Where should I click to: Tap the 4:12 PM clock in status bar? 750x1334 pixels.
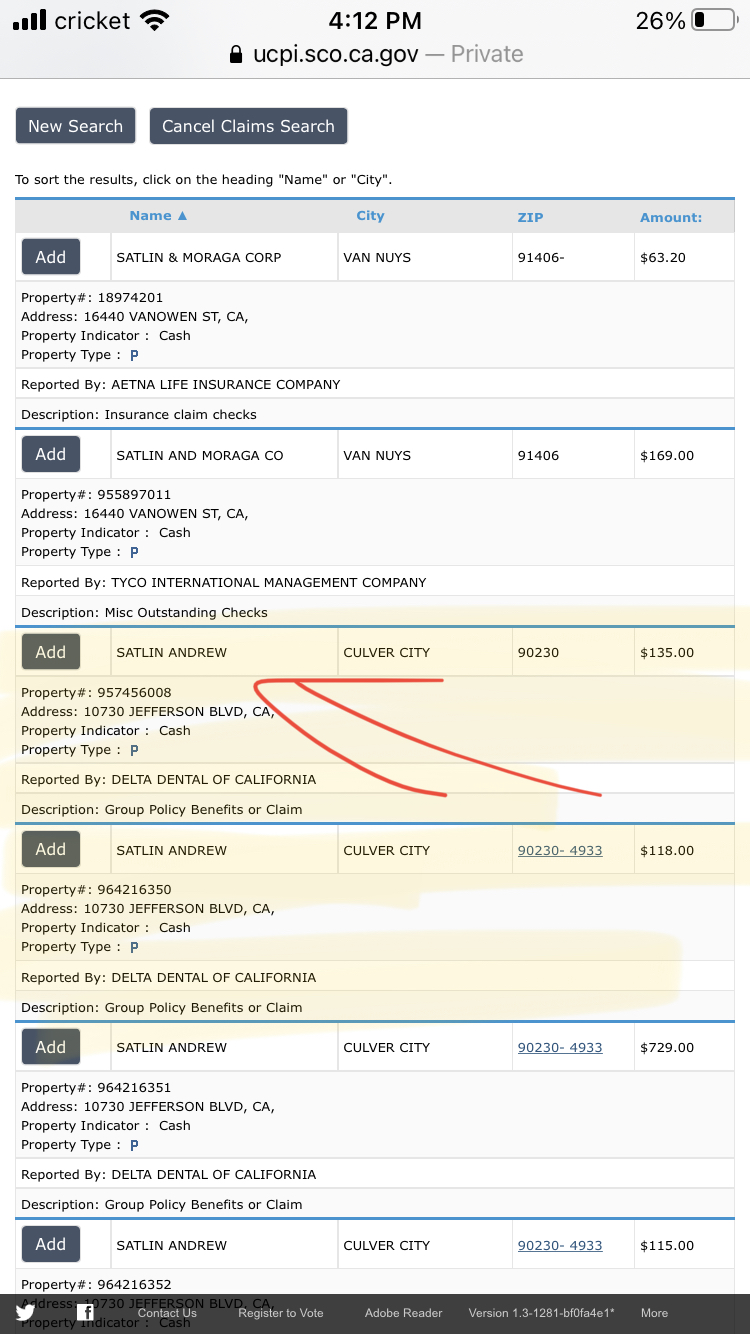point(375,20)
